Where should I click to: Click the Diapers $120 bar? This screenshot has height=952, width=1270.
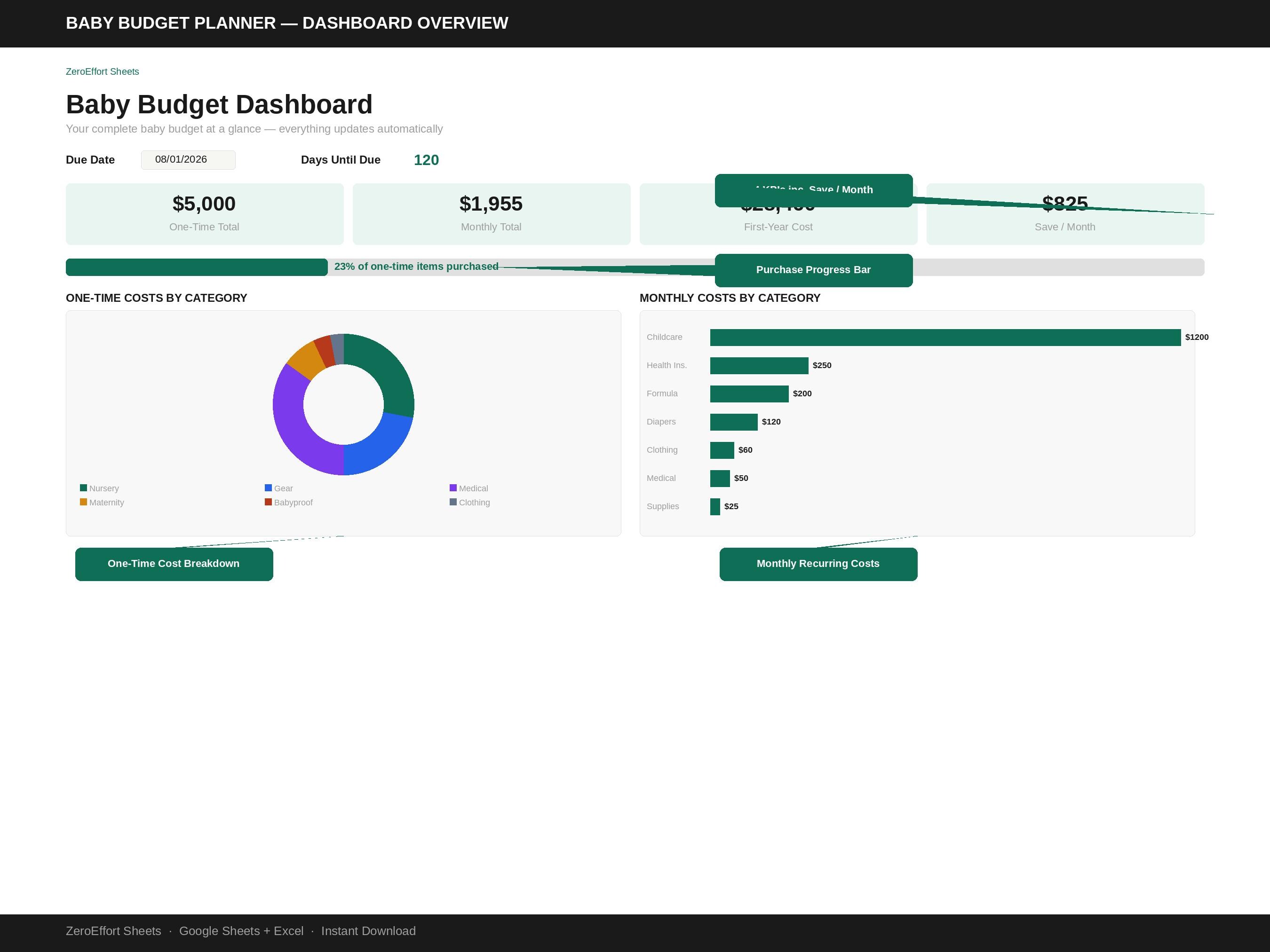pyautogui.click(x=734, y=422)
